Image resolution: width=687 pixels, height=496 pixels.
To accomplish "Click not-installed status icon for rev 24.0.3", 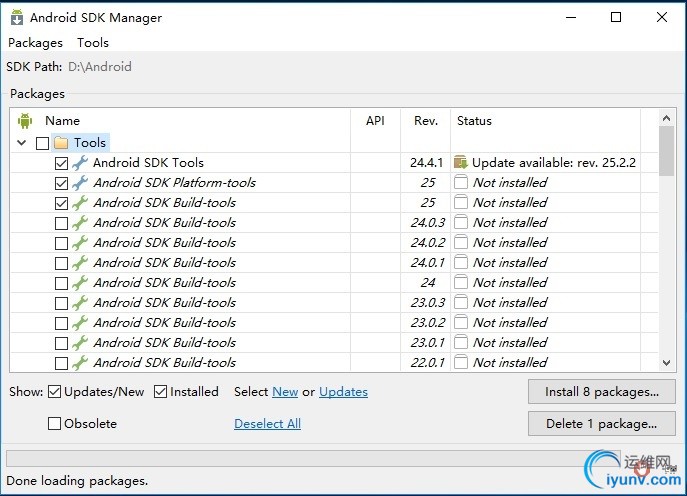I will (x=460, y=222).
